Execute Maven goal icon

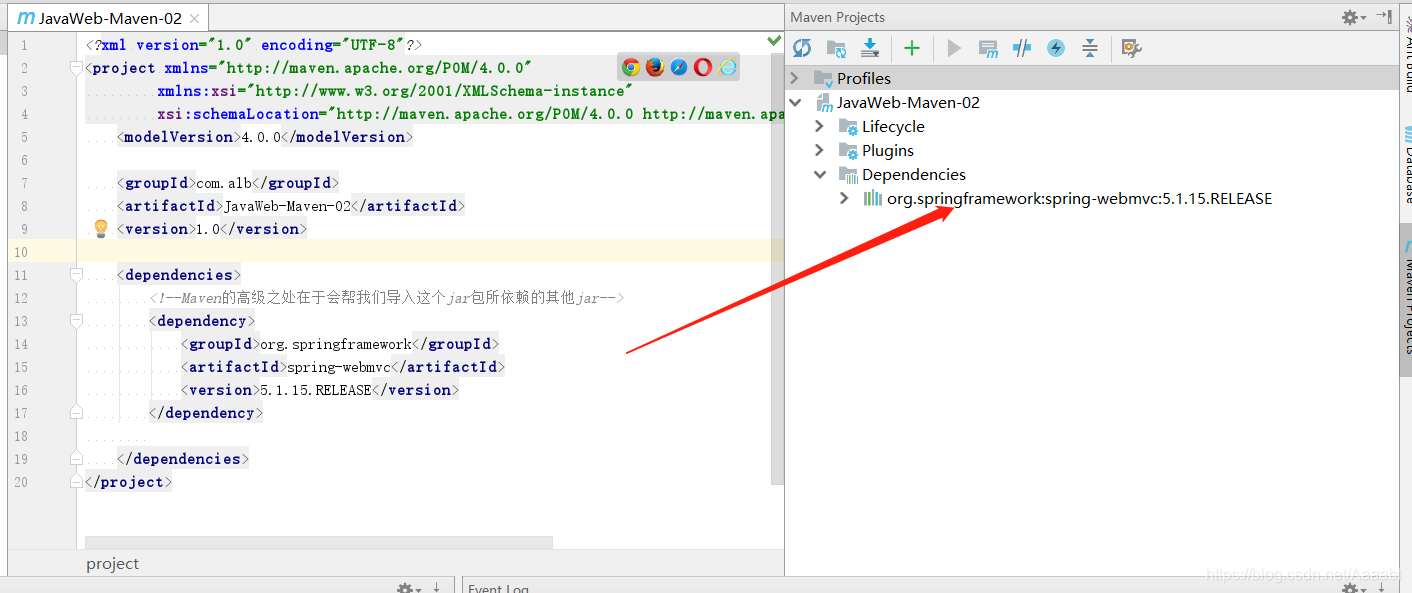[x=988, y=48]
